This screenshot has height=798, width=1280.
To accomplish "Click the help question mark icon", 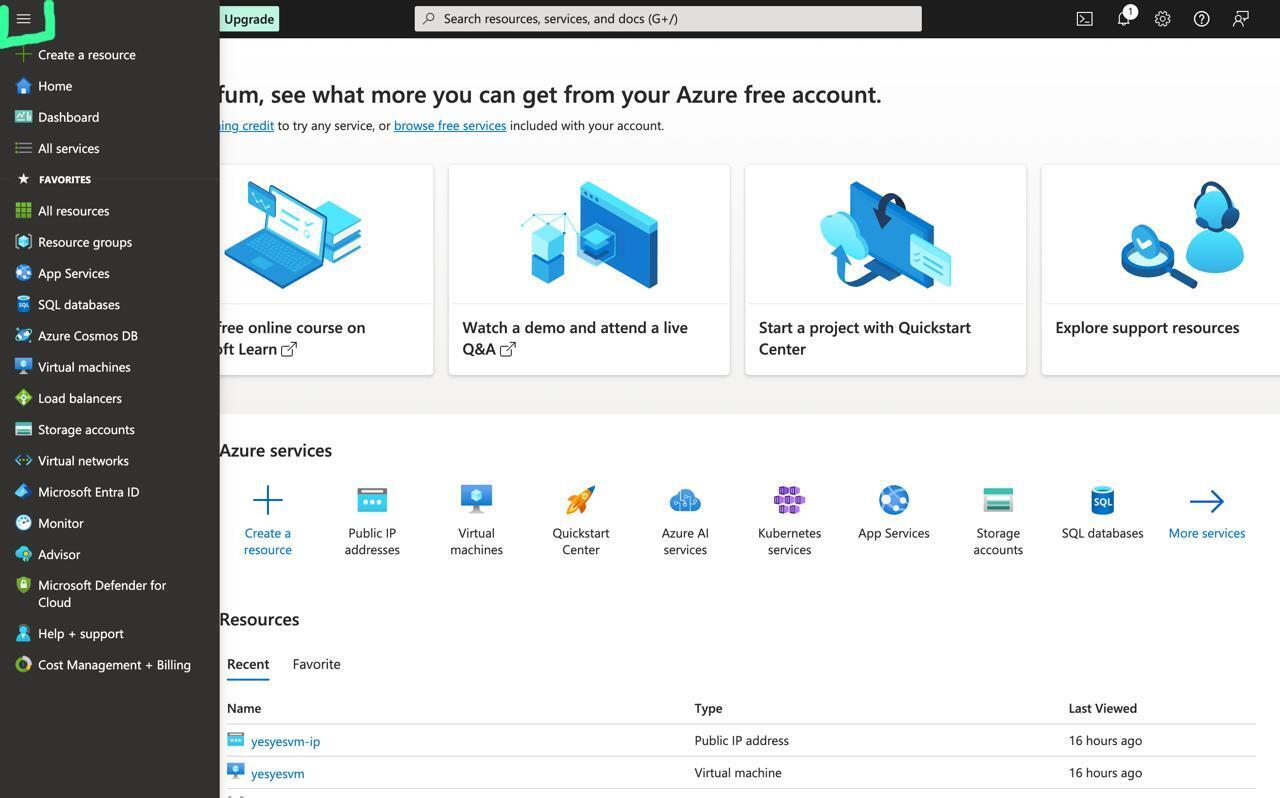I will click(1201, 19).
